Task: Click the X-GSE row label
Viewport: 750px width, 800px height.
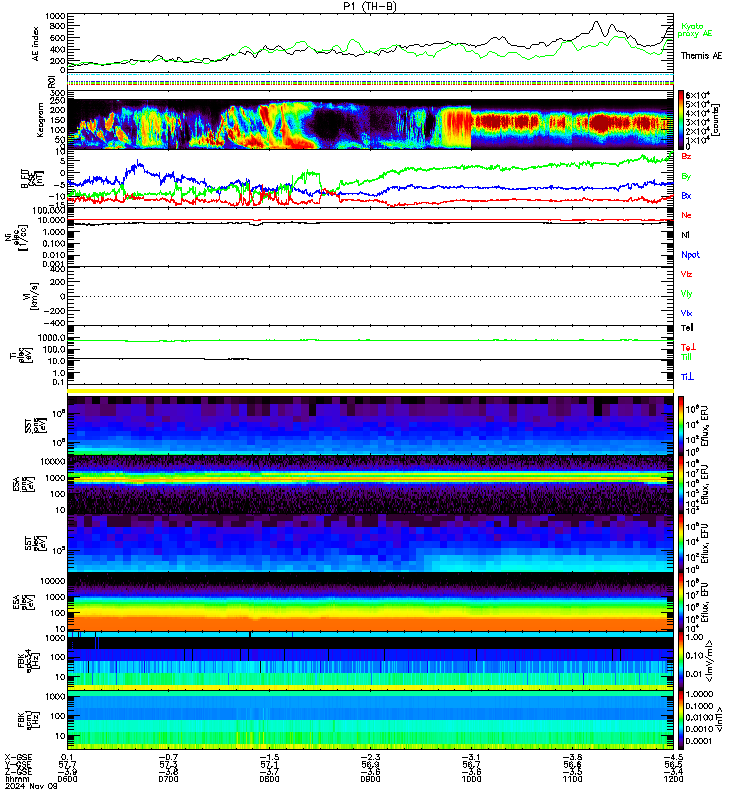Action: click(18, 757)
